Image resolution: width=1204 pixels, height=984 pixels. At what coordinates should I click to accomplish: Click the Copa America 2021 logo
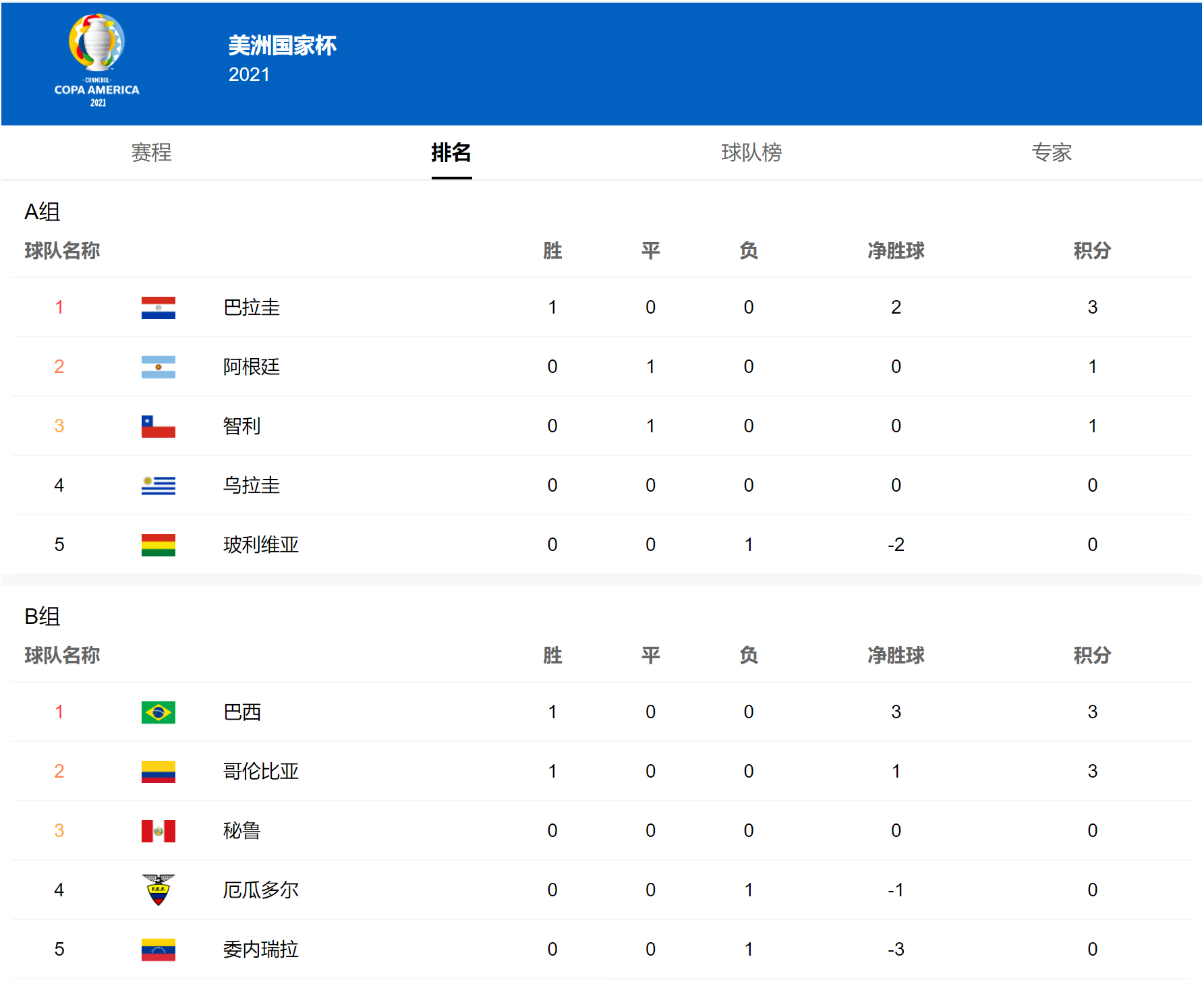point(97,61)
